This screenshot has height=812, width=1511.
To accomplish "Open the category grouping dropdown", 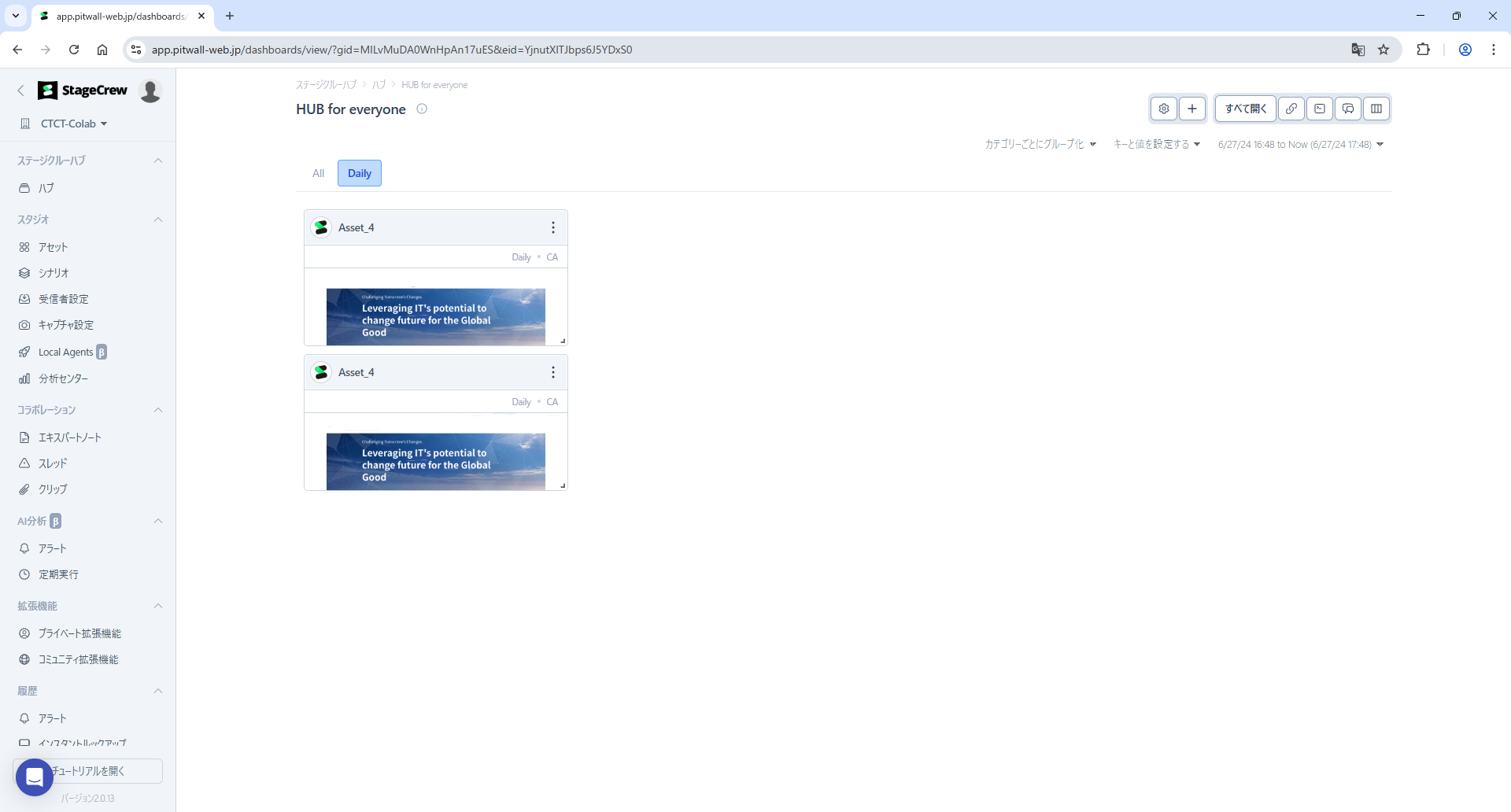I will click(1040, 144).
